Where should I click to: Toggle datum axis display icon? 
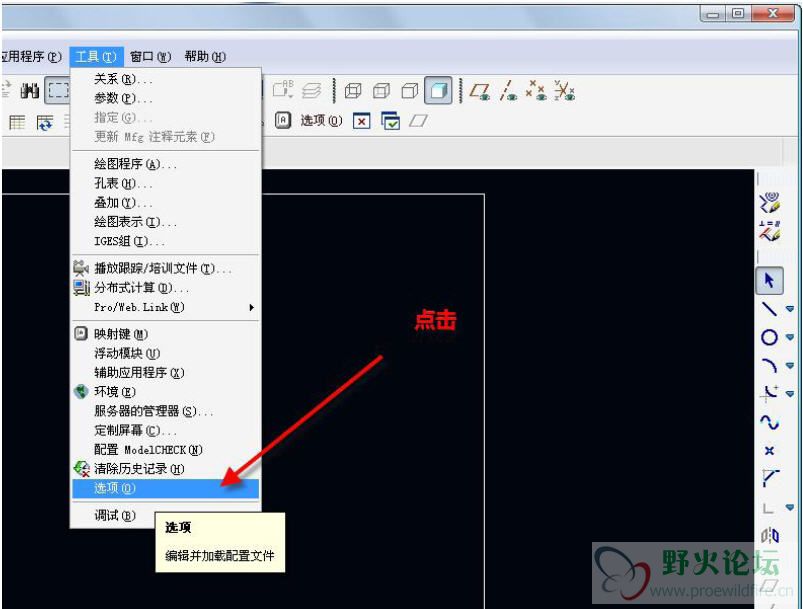click(508, 91)
